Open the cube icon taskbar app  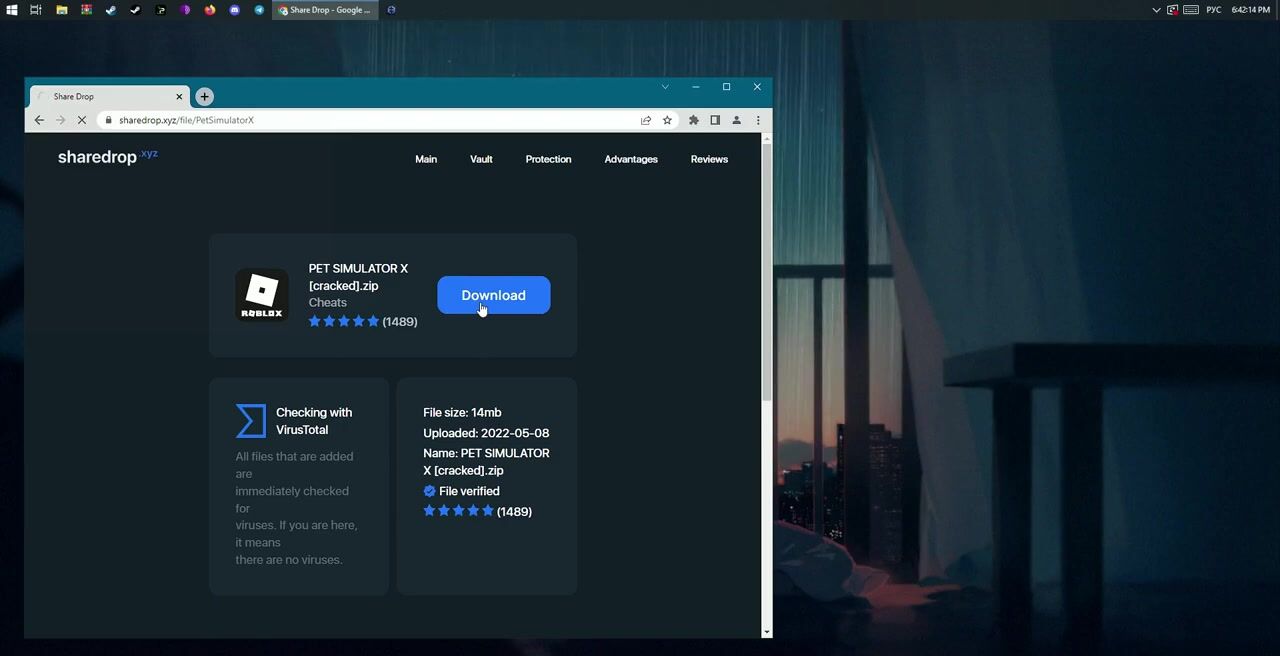(391, 10)
